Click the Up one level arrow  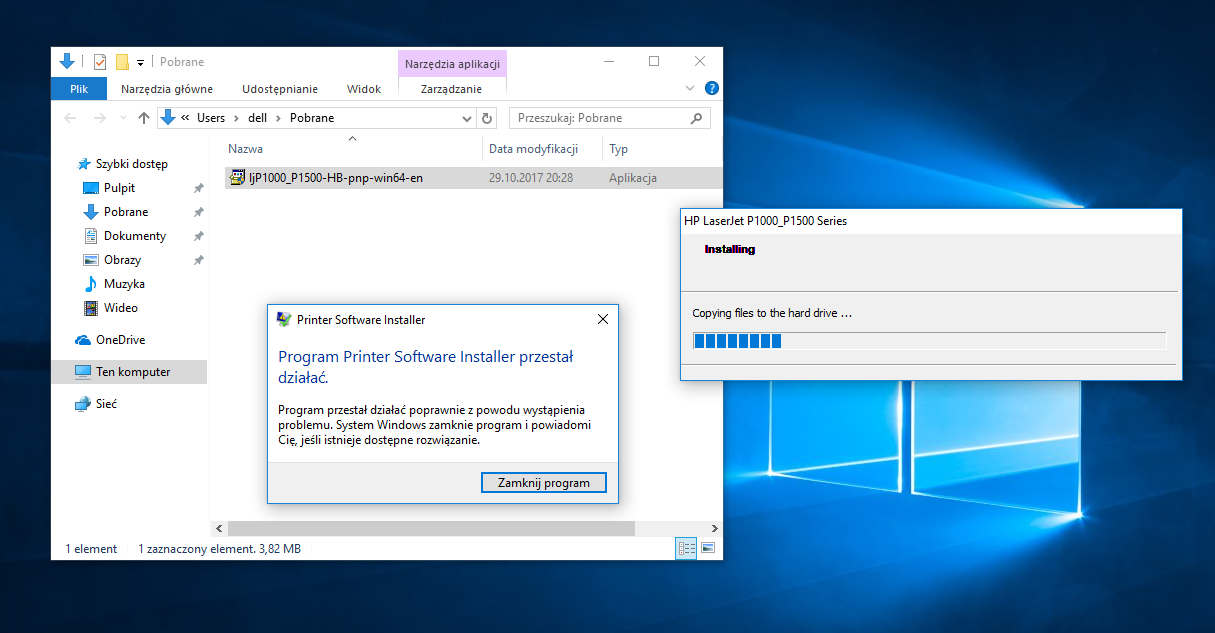pyautogui.click(x=144, y=118)
